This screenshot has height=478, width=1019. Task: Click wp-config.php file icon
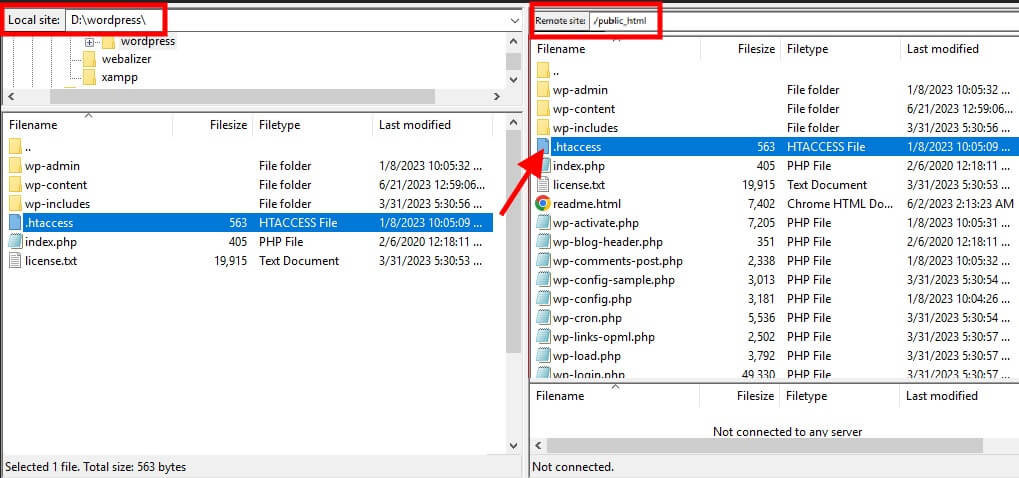click(543, 299)
